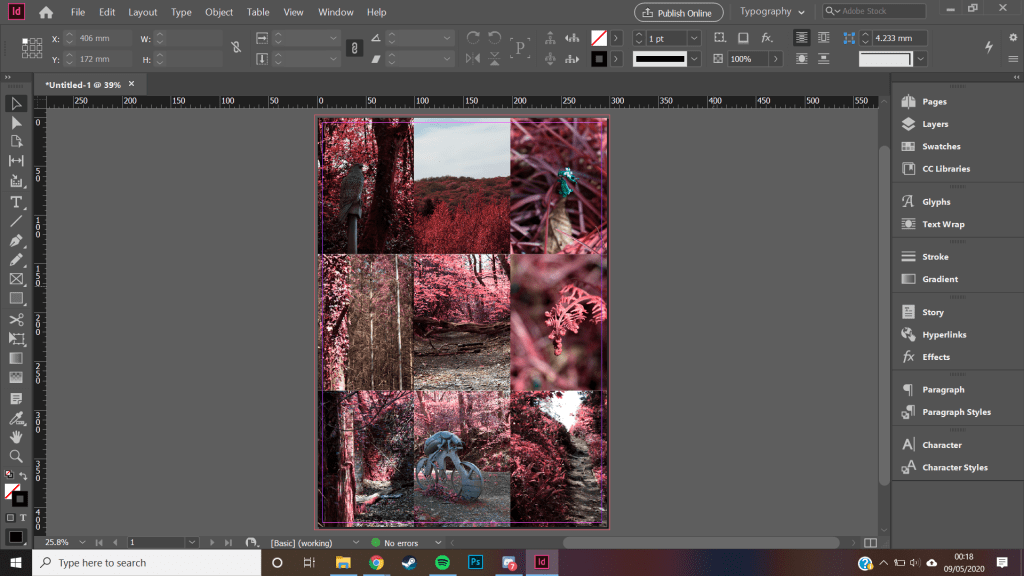Image resolution: width=1024 pixels, height=576 pixels.
Task: Open the Typography workspace dropdown
Action: [773, 12]
